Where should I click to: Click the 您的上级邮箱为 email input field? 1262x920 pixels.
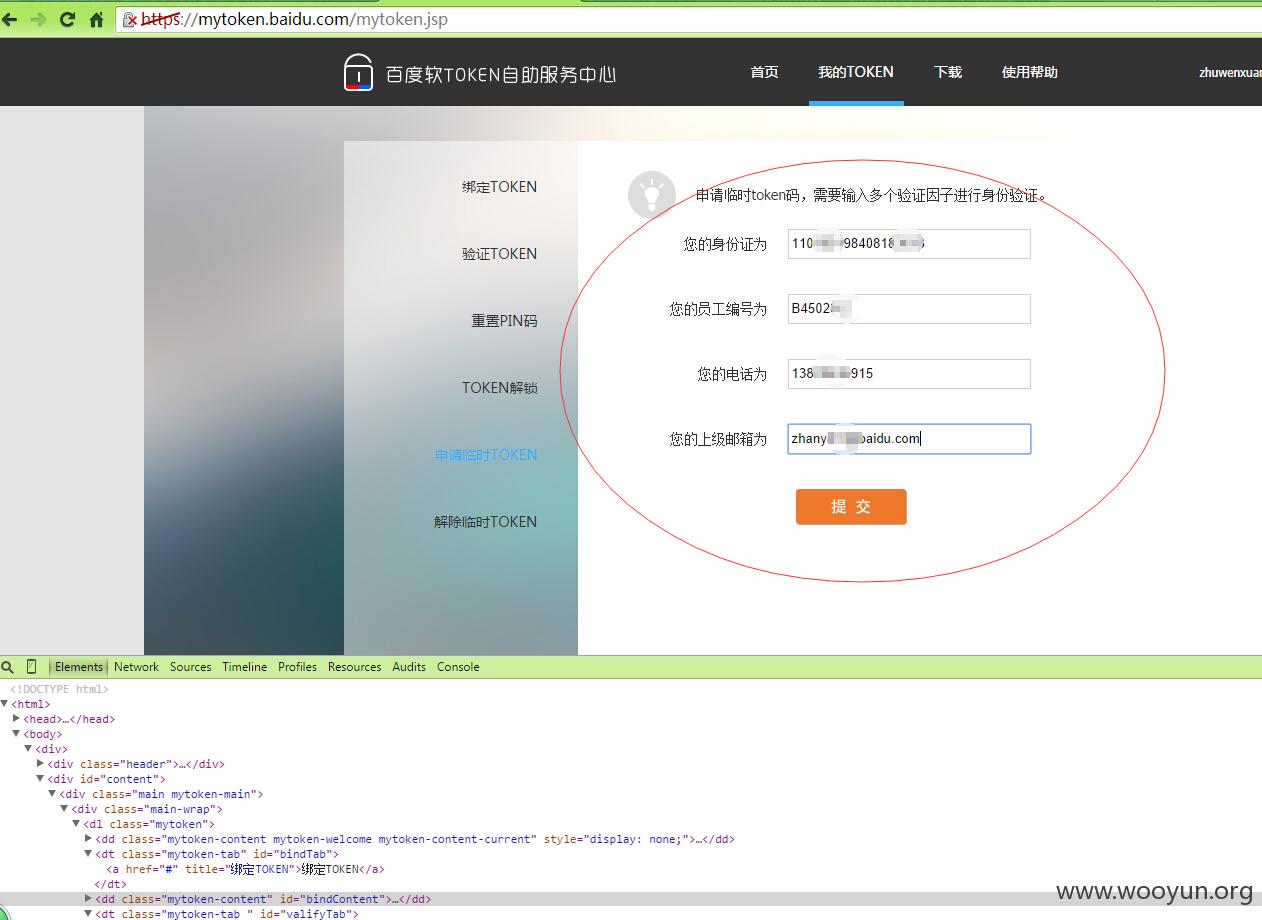(x=909, y=439)
